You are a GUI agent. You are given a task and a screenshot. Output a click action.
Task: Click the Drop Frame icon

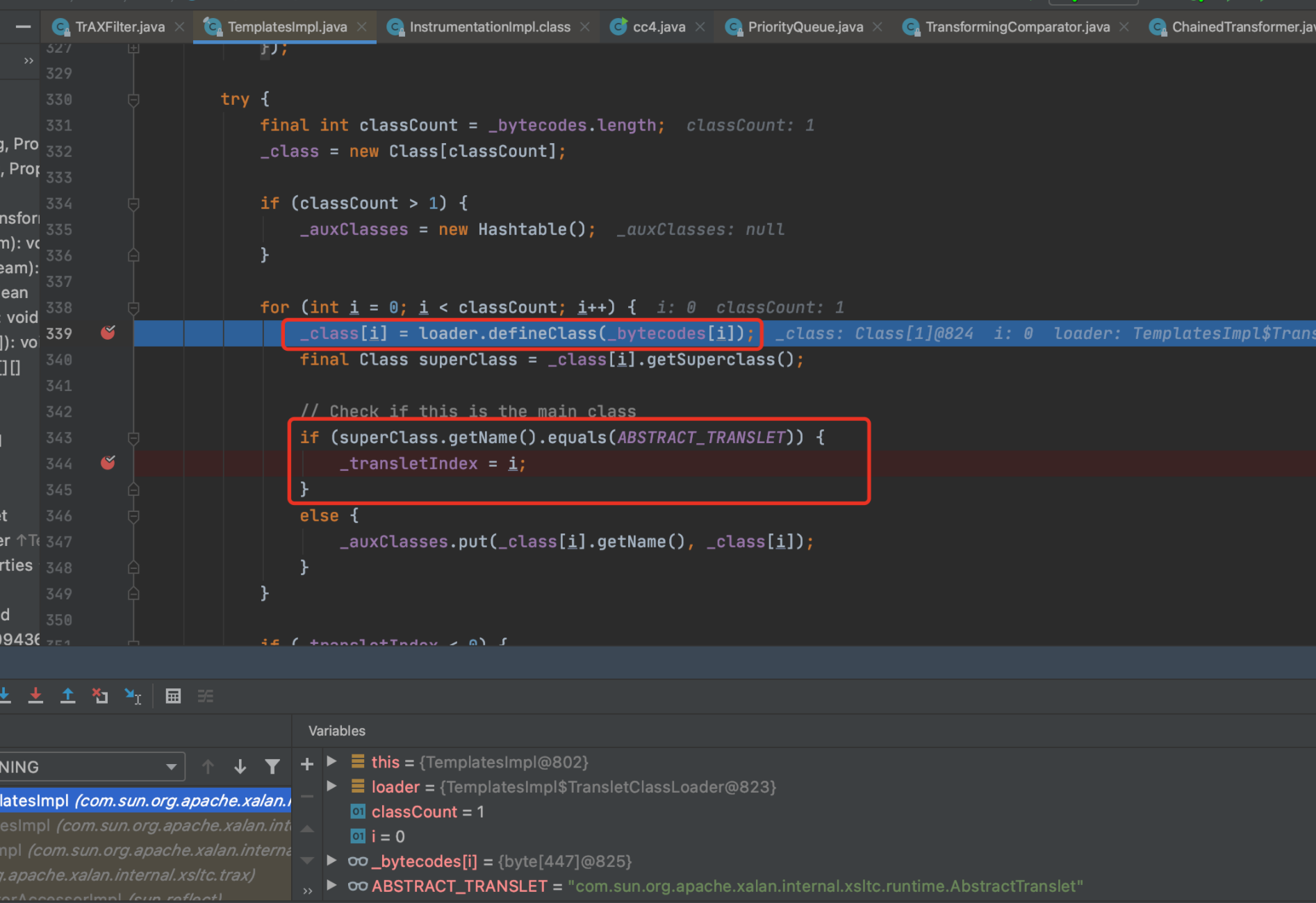click(x=100, y=695)
